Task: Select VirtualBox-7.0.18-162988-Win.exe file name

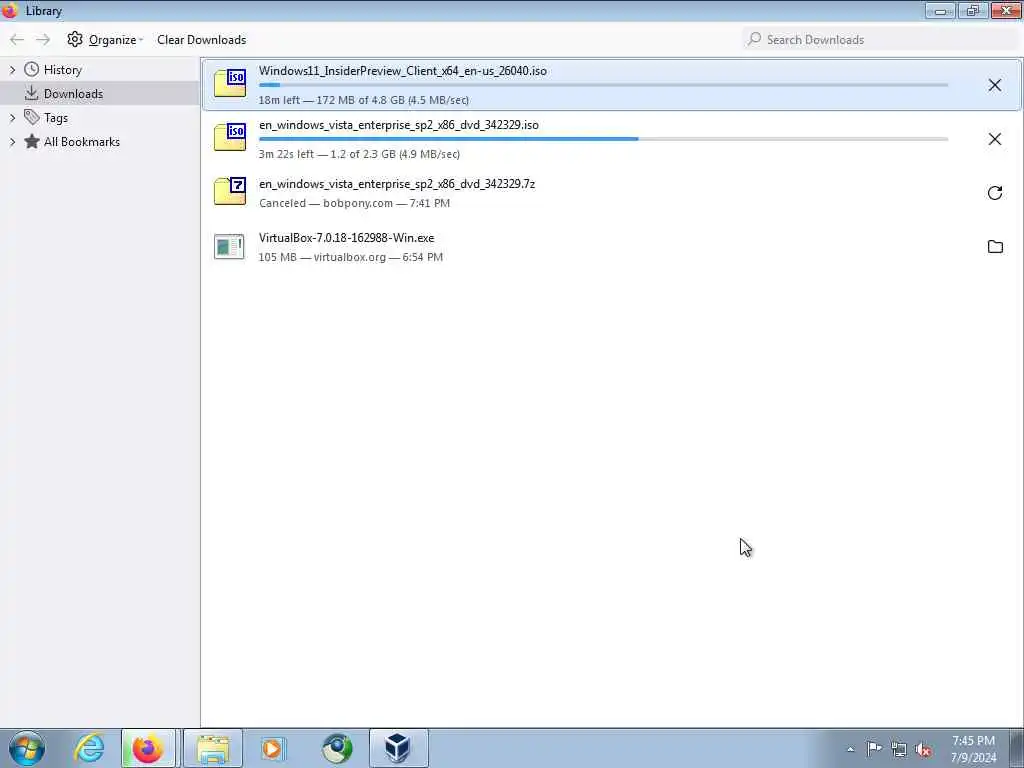Action: click(x=346, y=238)
